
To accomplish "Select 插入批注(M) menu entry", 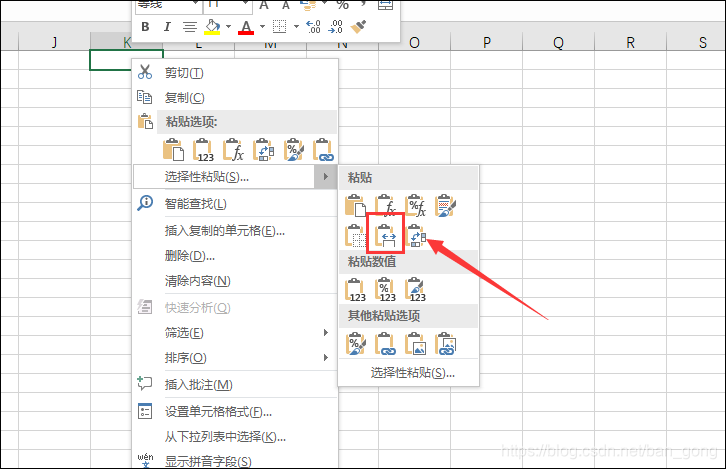I will pyautogui.click(x=236, y=384).
